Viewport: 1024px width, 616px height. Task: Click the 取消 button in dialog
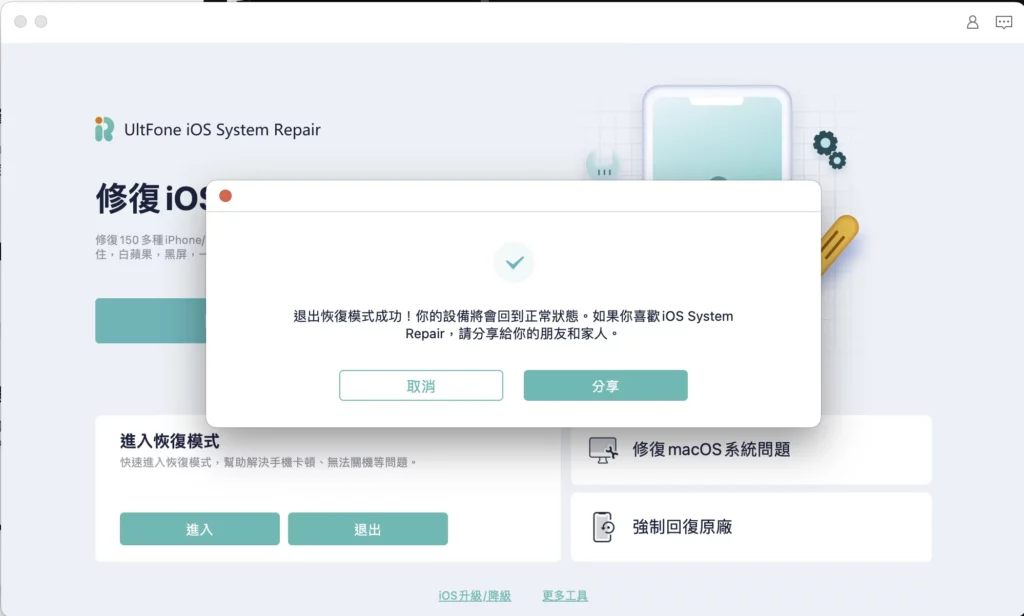tap(421, 385)
